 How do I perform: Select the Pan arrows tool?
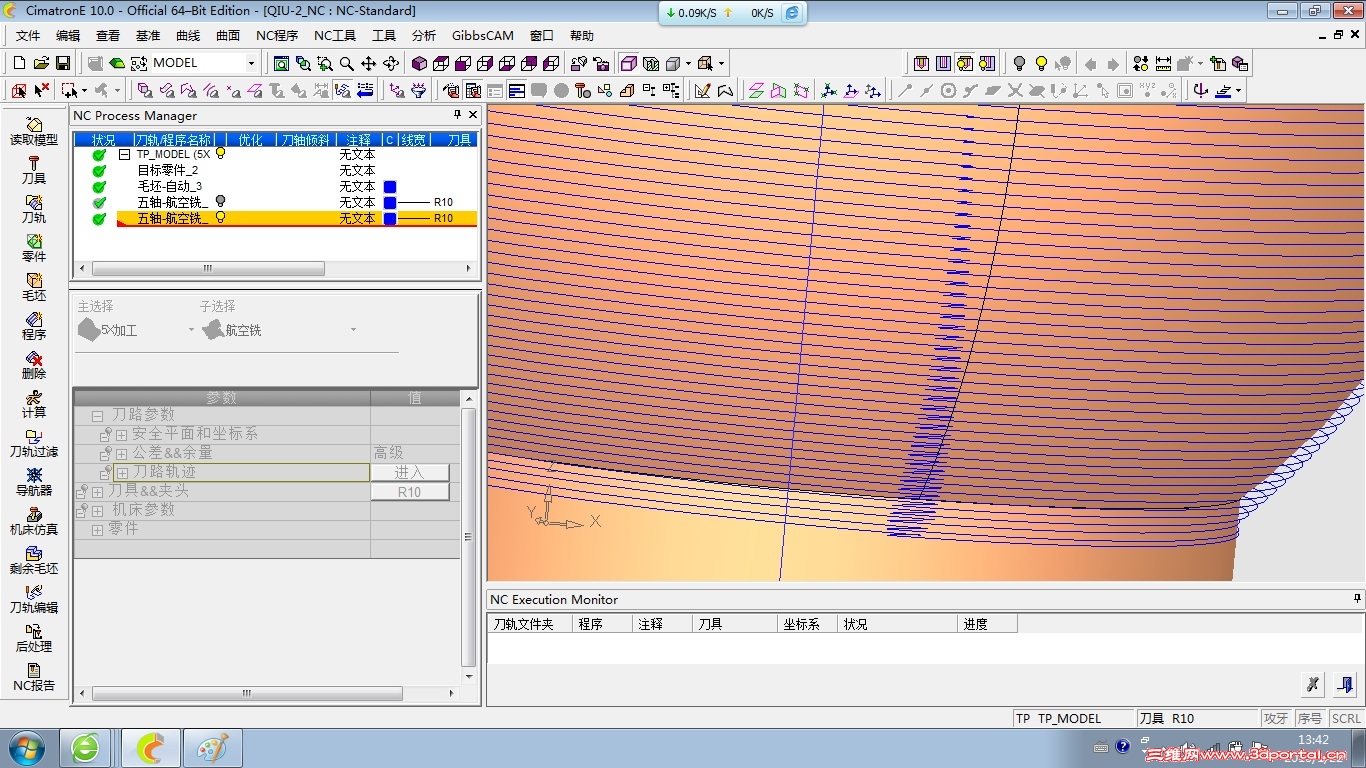coord(369,63)
